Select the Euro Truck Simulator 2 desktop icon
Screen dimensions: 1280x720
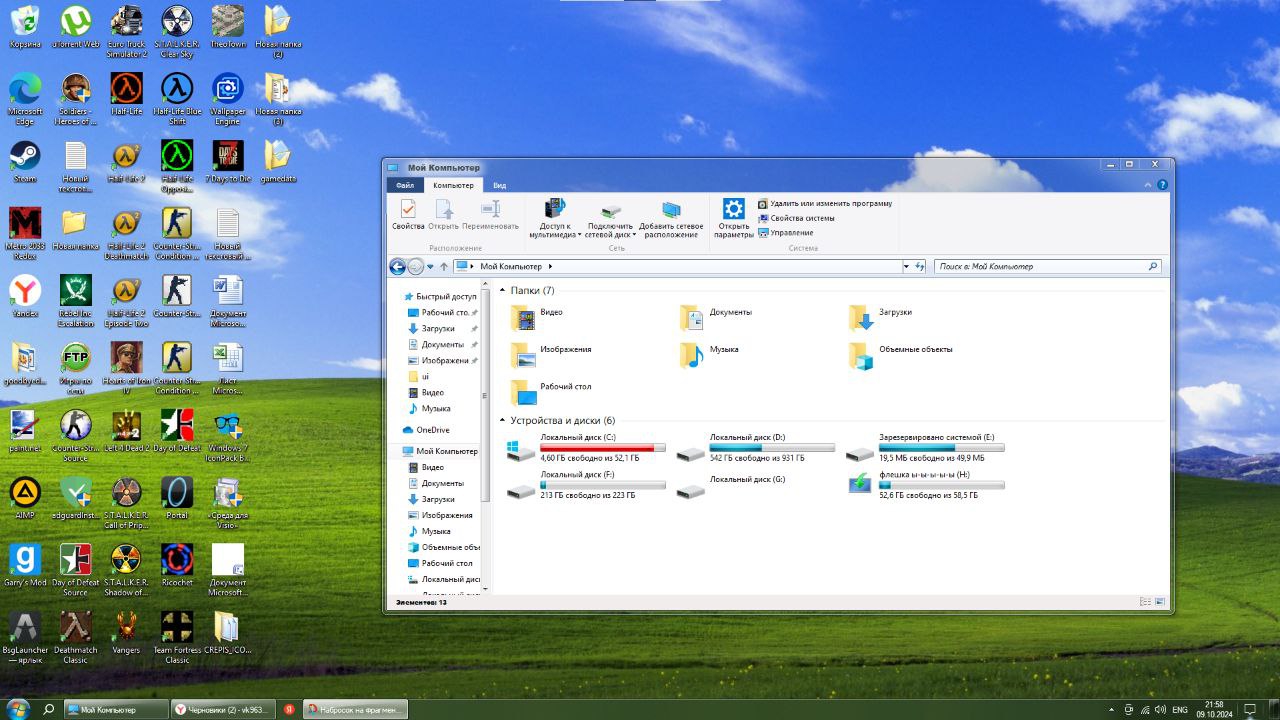(126, 32)
